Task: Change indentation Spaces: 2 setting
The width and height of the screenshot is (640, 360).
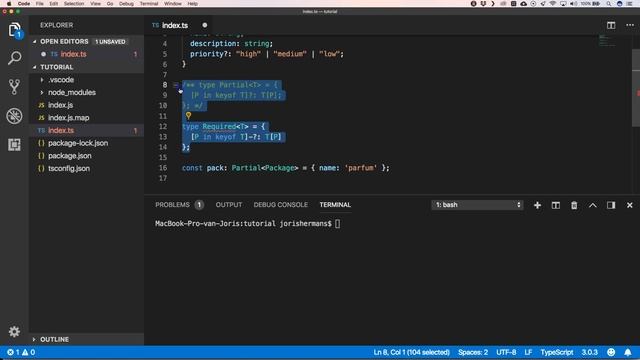Action: 473,352
